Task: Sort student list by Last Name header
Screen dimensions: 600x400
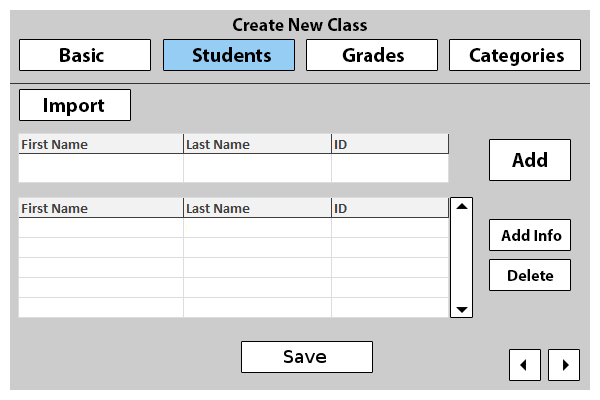Action: pyautogui.click(x=257, y=208)
